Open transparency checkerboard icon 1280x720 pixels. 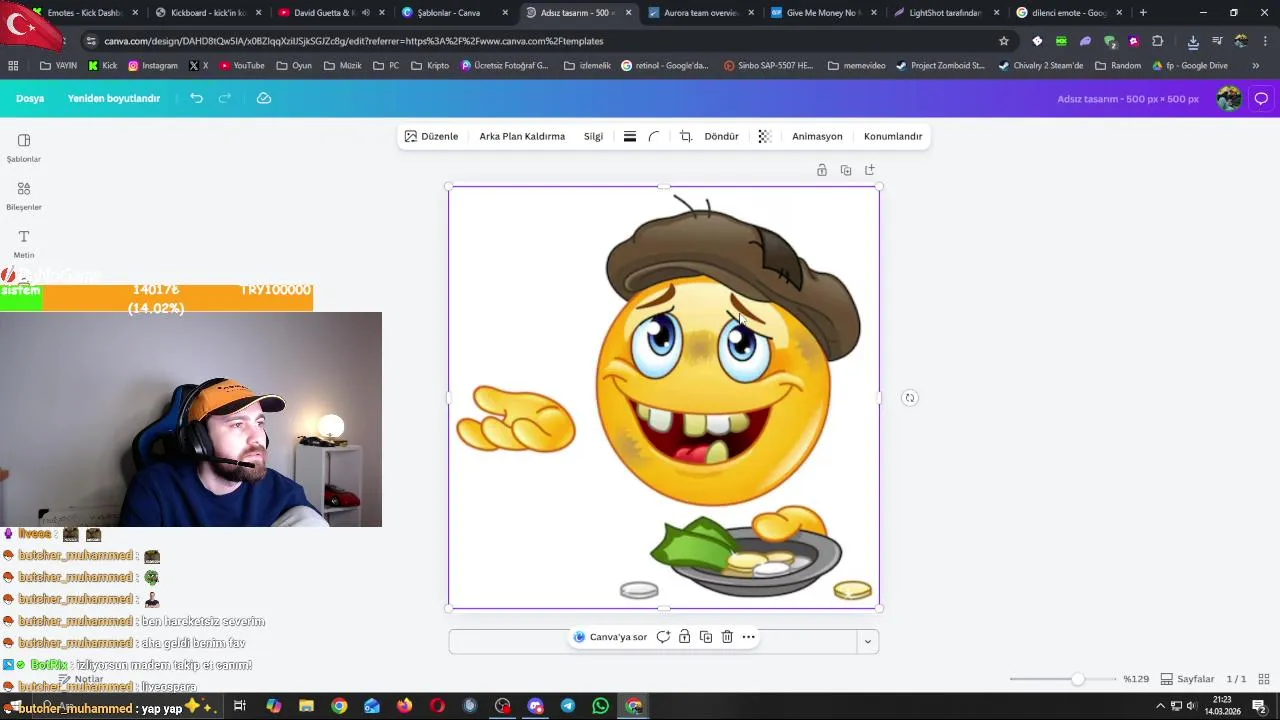coord(765,136)
